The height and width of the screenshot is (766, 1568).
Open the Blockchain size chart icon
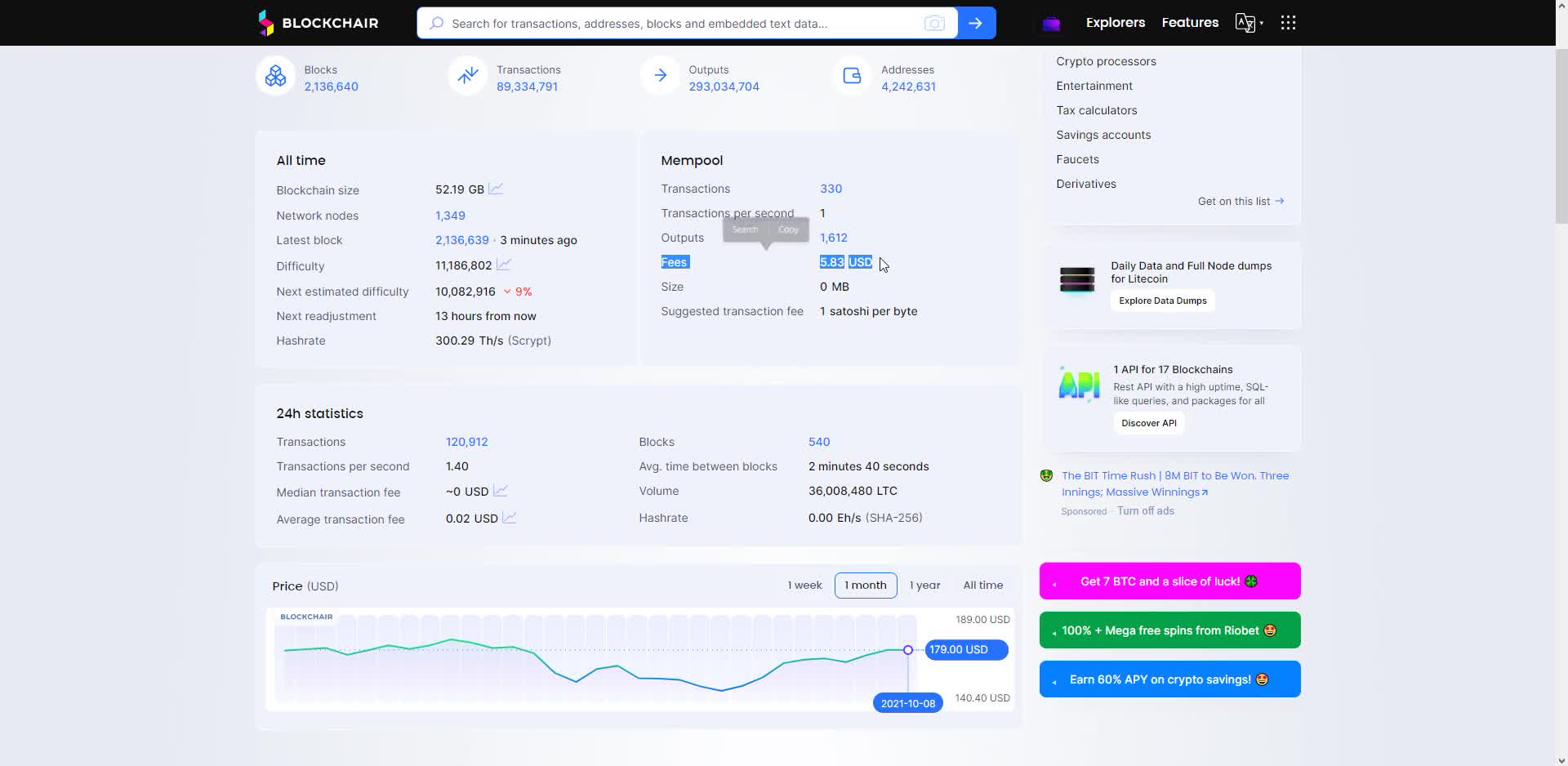496,189
